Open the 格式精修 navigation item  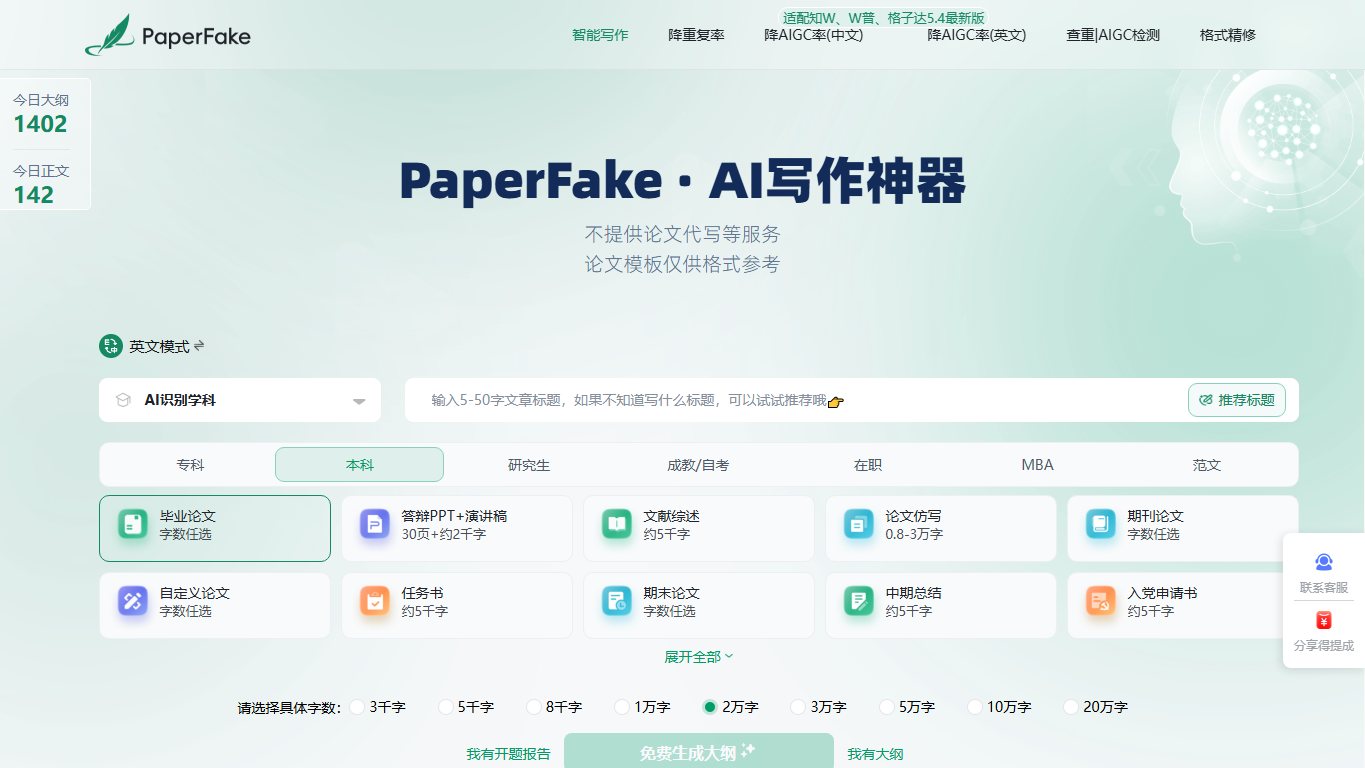1227,35
